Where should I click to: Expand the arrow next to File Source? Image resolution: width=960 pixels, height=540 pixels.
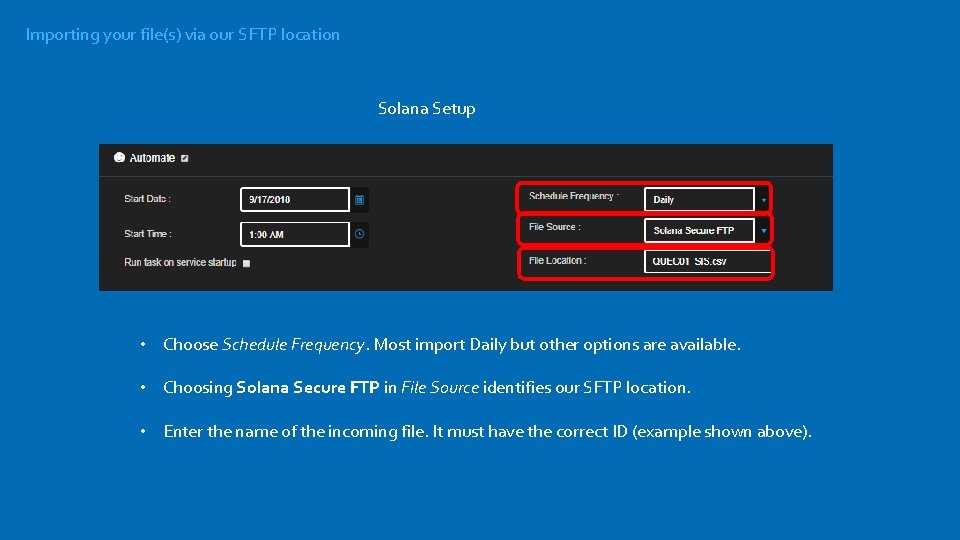click(x=764, y=231)
